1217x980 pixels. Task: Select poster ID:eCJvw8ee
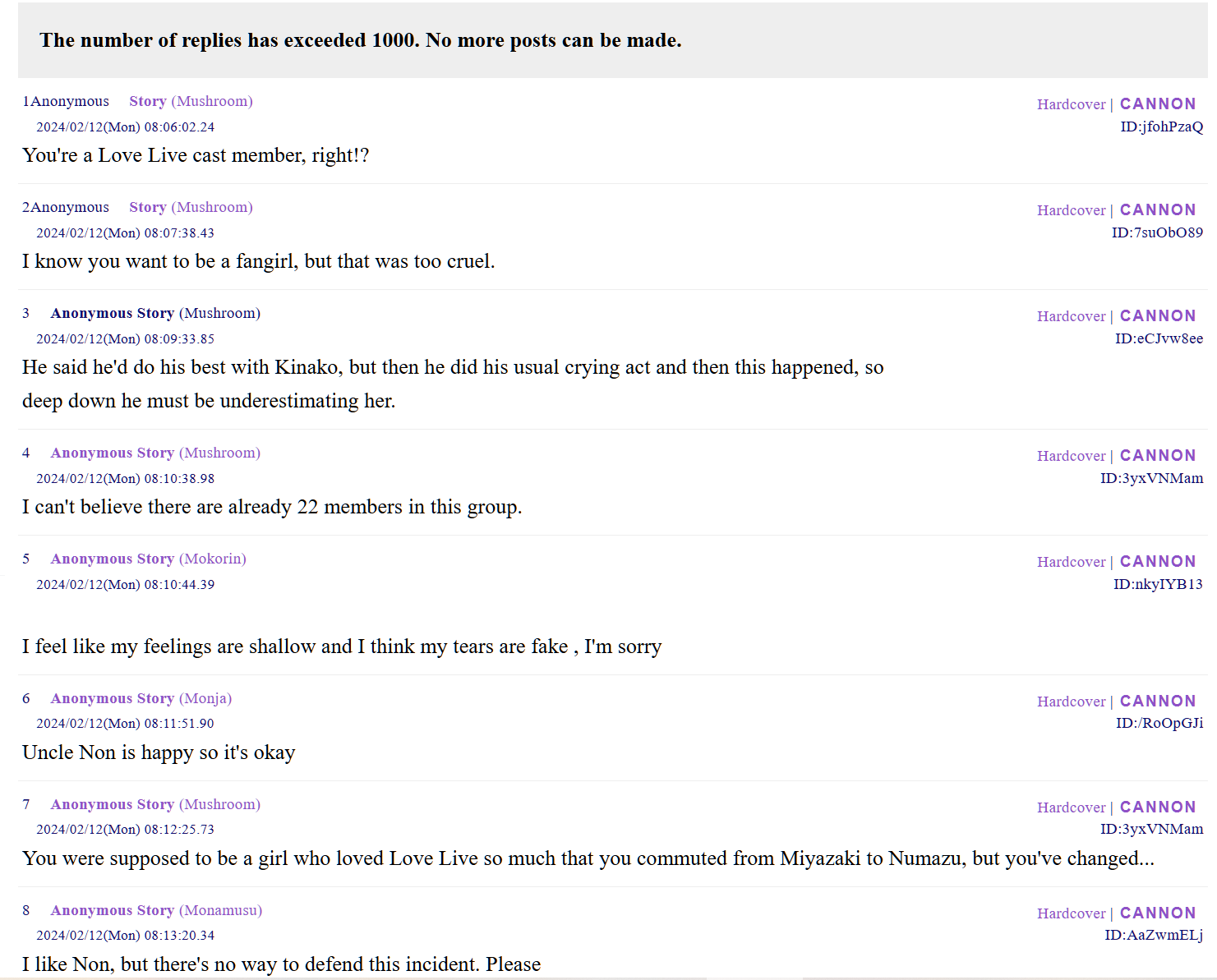(x=1159, y=338)
